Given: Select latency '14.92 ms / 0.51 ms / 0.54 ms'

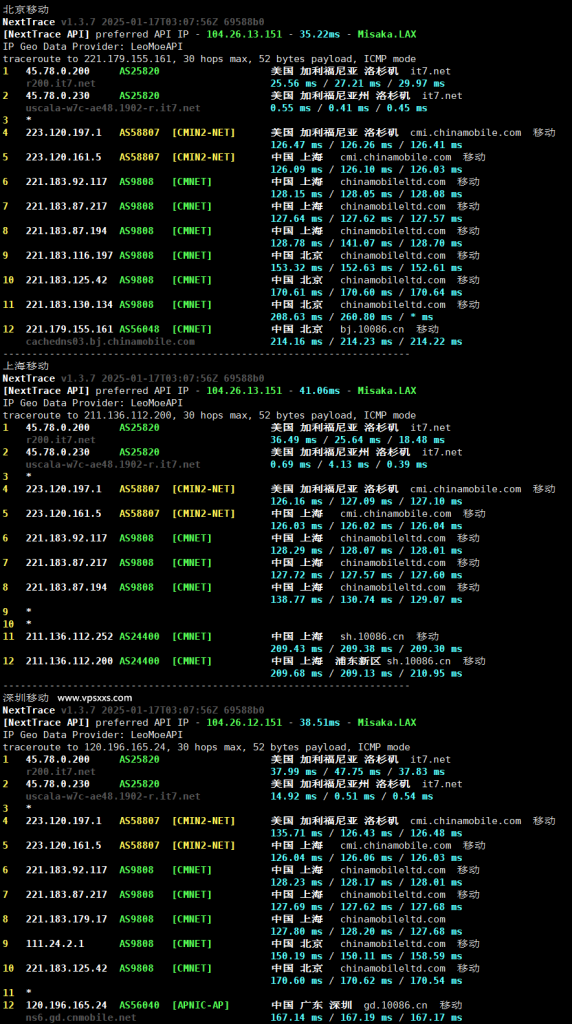Looking at the screenshot, I should [x=352, y=796].
